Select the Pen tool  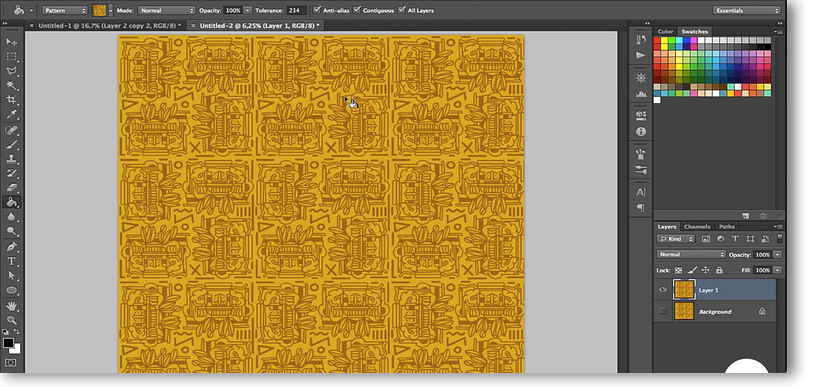(x=11, y=246)
